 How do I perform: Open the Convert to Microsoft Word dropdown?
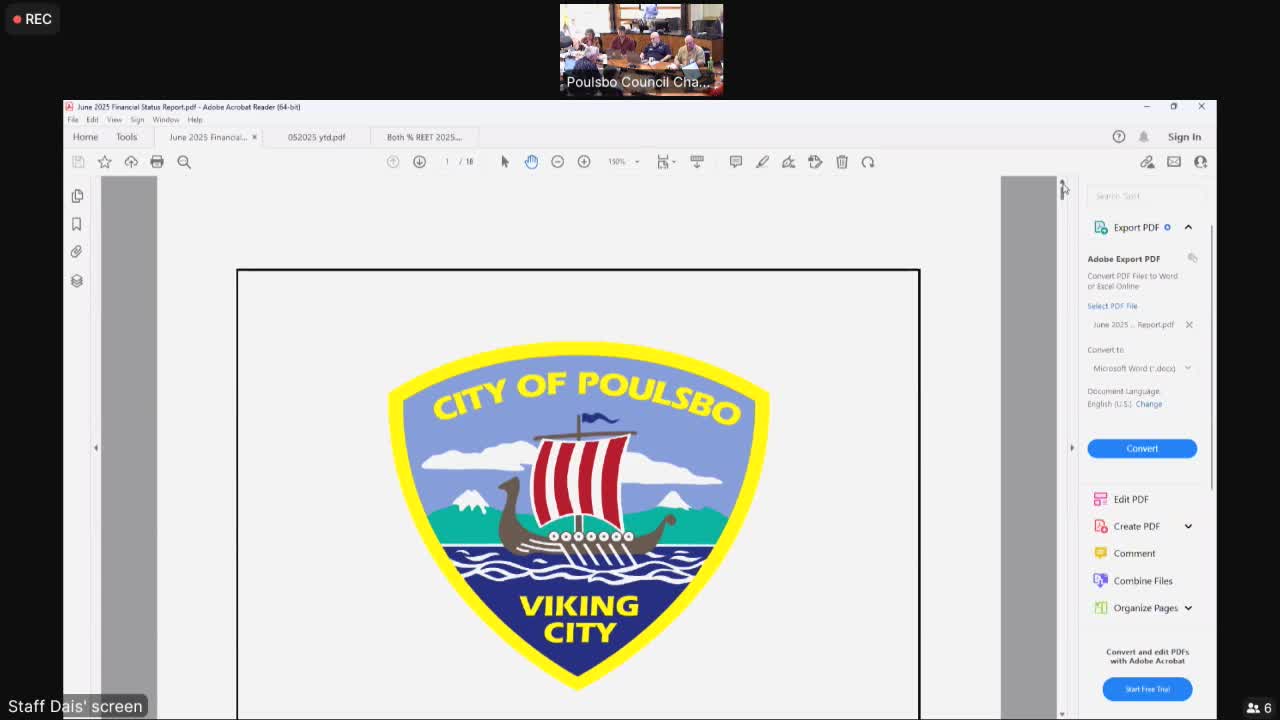point(1142,368)
